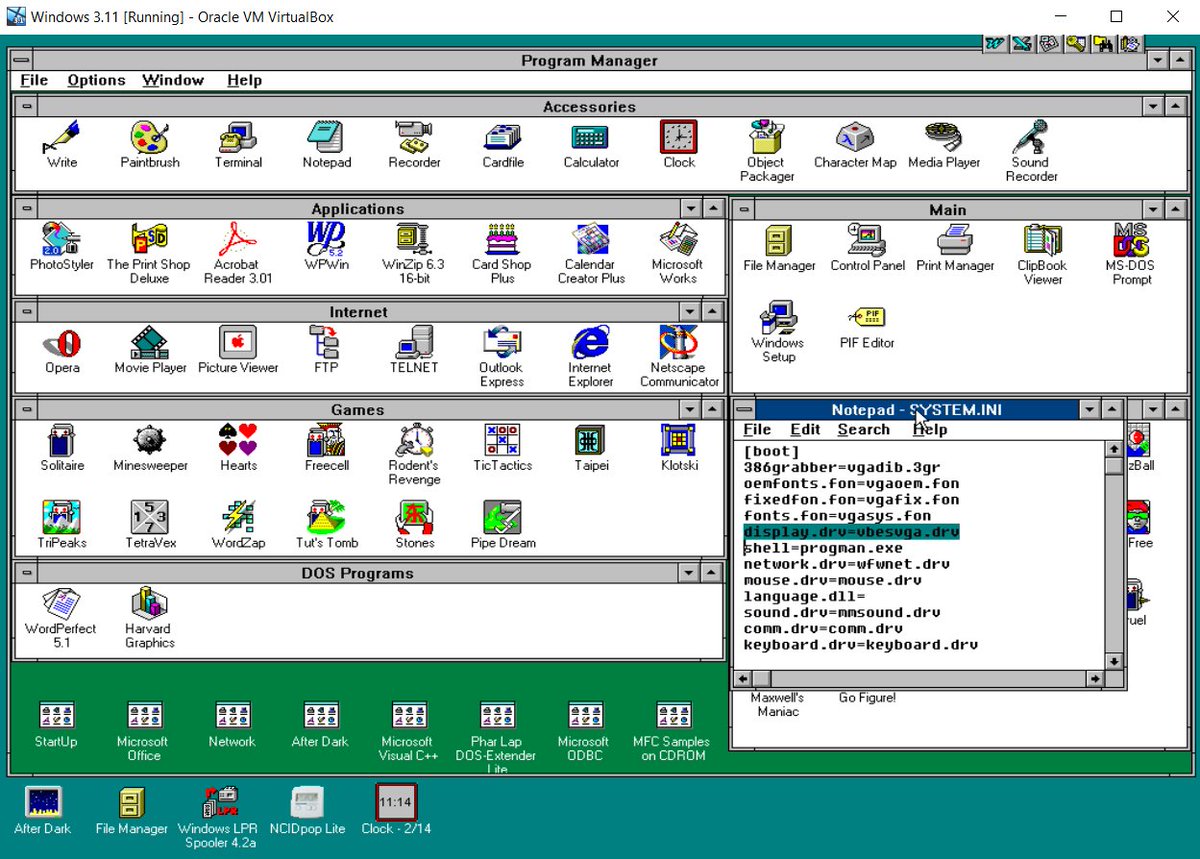
Task: Open Notepad control-menu box
Action: pyautogui.click(x=744, y=410)
